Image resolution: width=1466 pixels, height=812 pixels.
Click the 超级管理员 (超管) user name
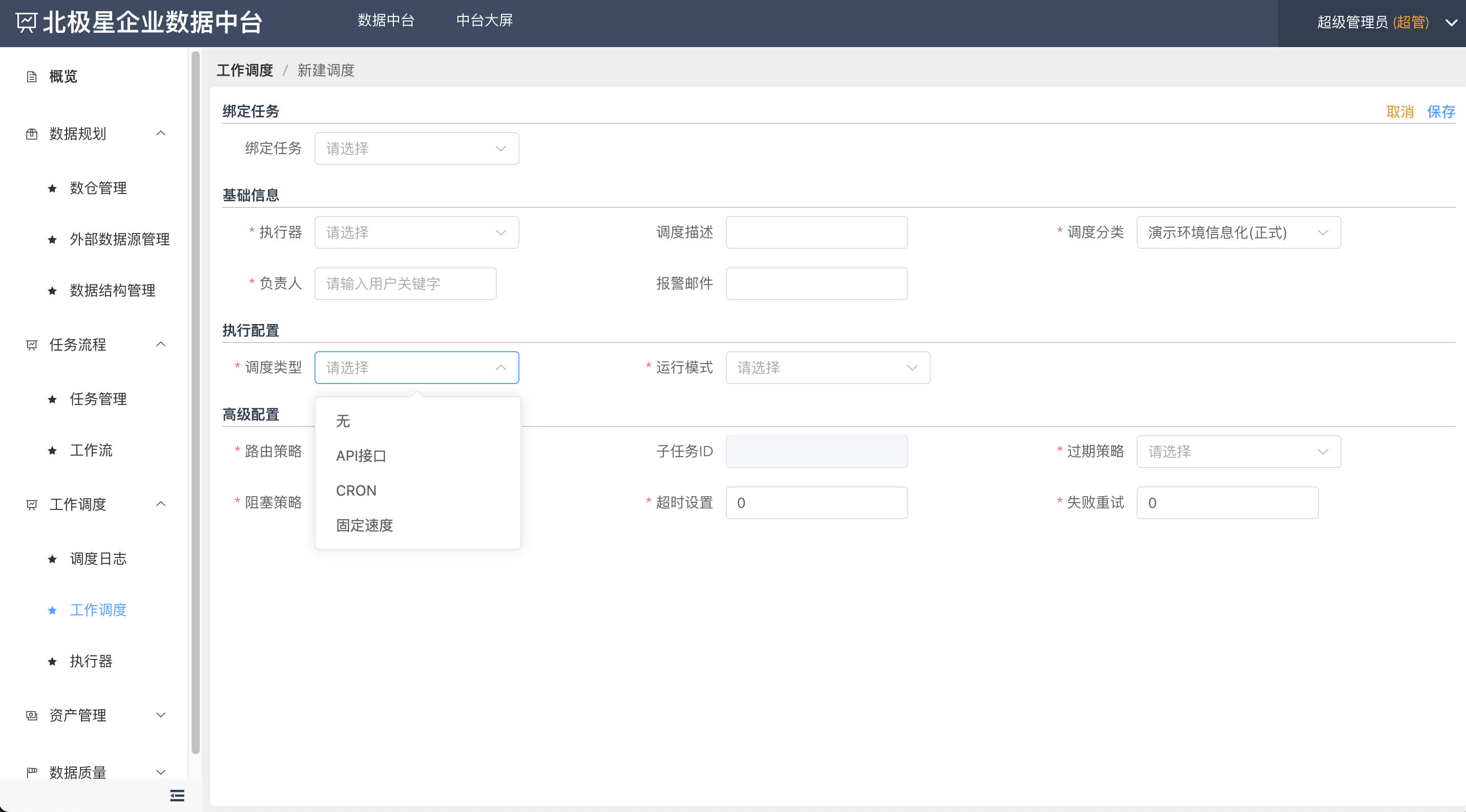1373,23
